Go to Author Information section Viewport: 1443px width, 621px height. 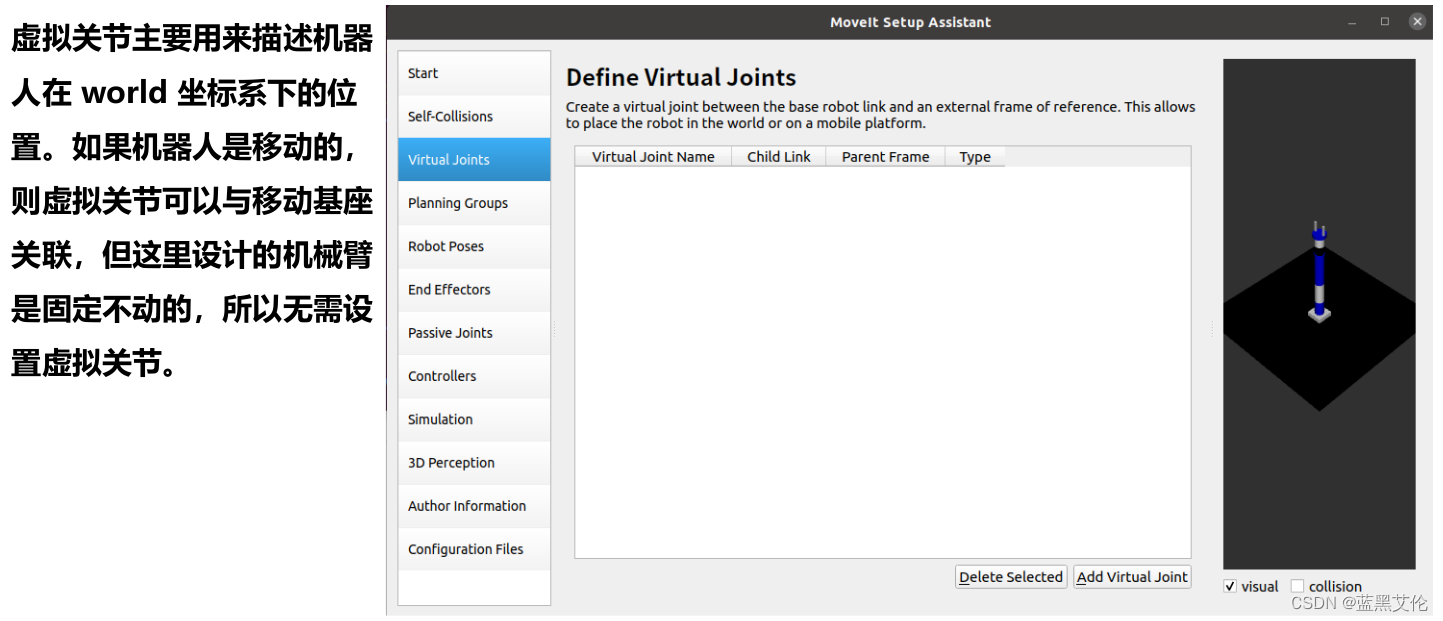click(x=474, y=506)
